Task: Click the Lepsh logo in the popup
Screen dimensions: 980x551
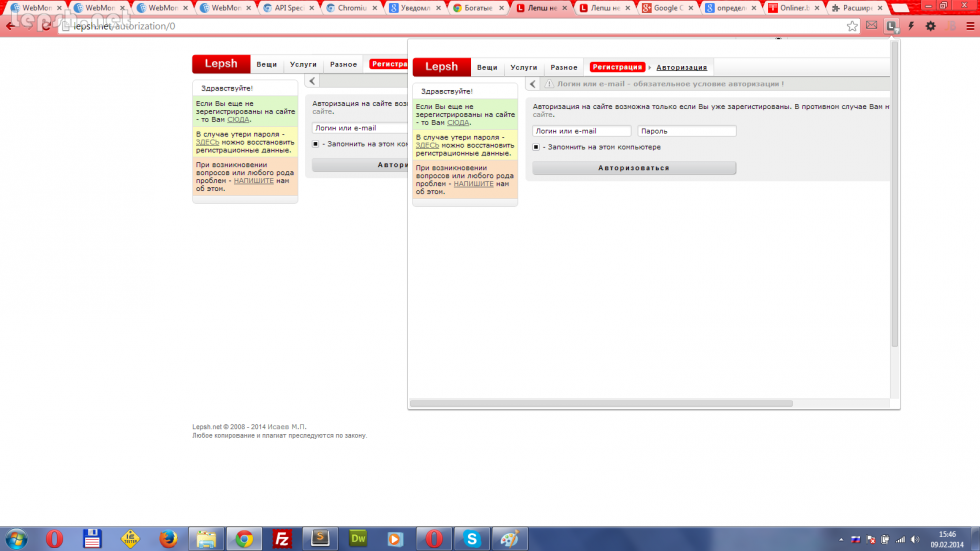Action: click(441, 67)
